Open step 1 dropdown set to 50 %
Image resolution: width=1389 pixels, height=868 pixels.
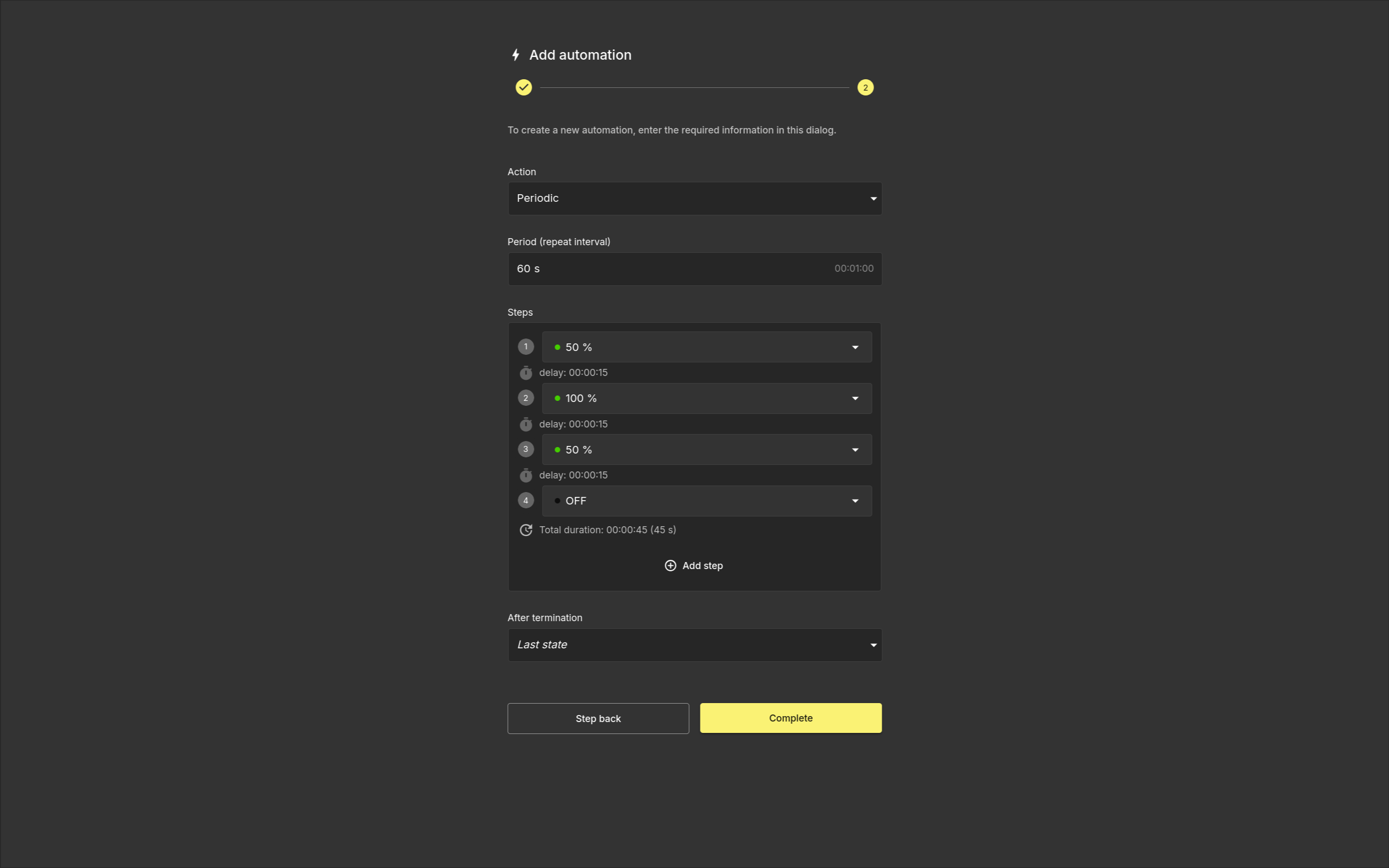point(706,347)
